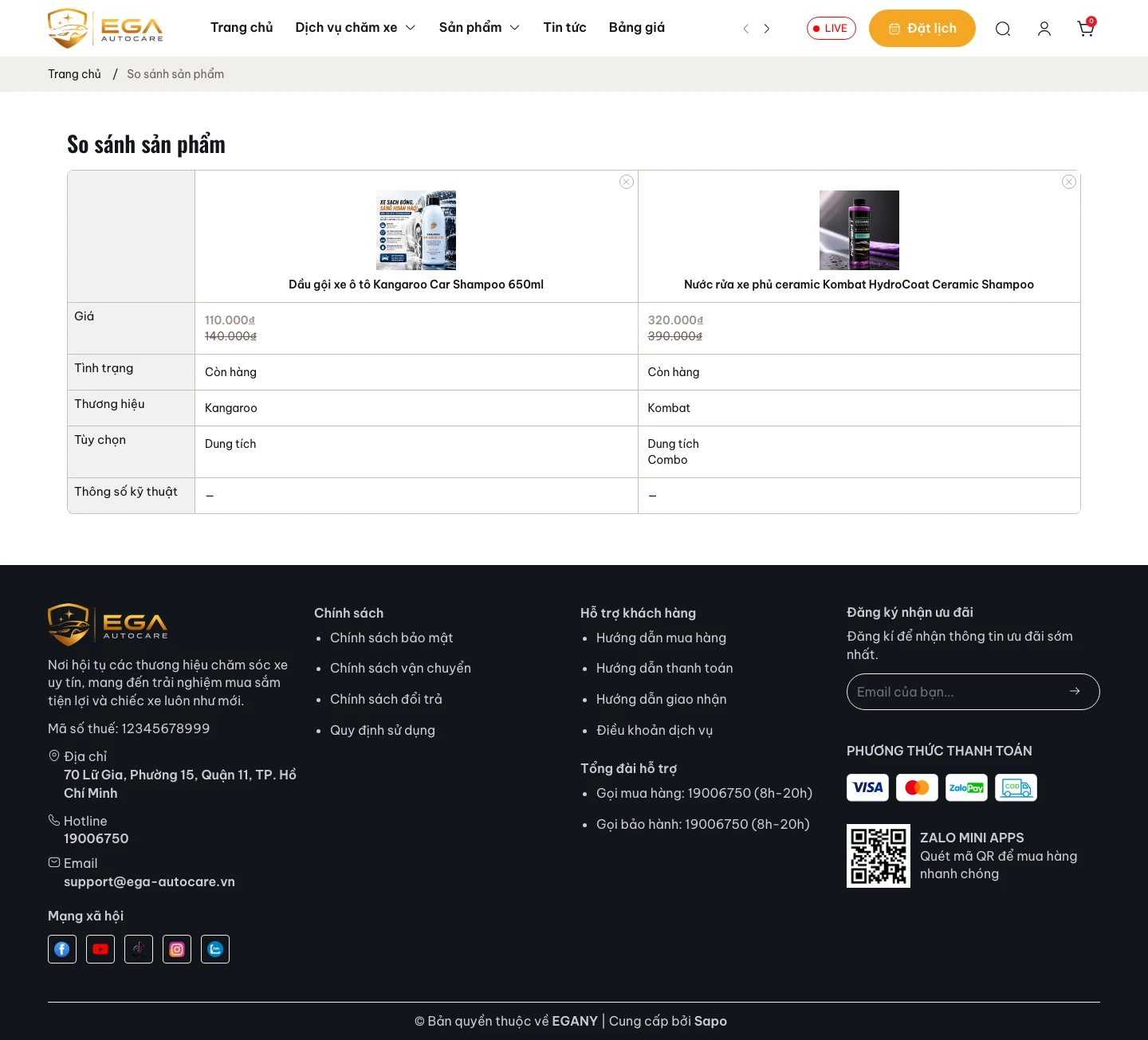Screen dimensions: 1148x1040
Task: Go to Trang chủ in the navigation bar
Action: click(242, 28)
